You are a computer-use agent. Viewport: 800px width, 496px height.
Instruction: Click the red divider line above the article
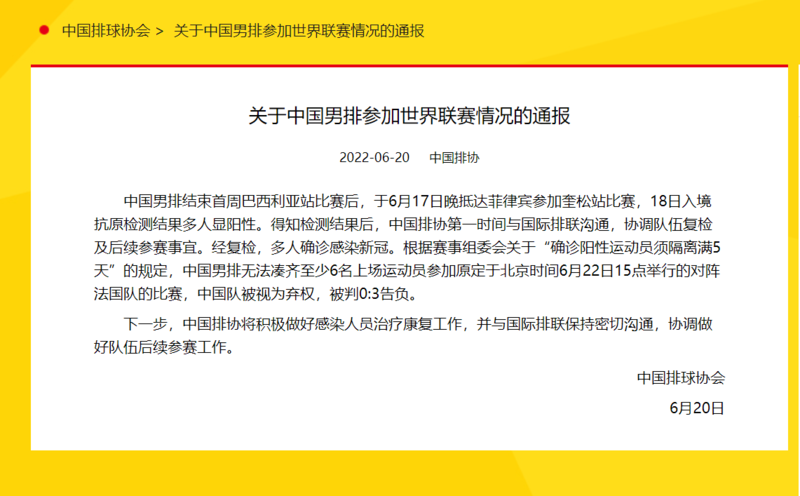click(x=400, y=66)
